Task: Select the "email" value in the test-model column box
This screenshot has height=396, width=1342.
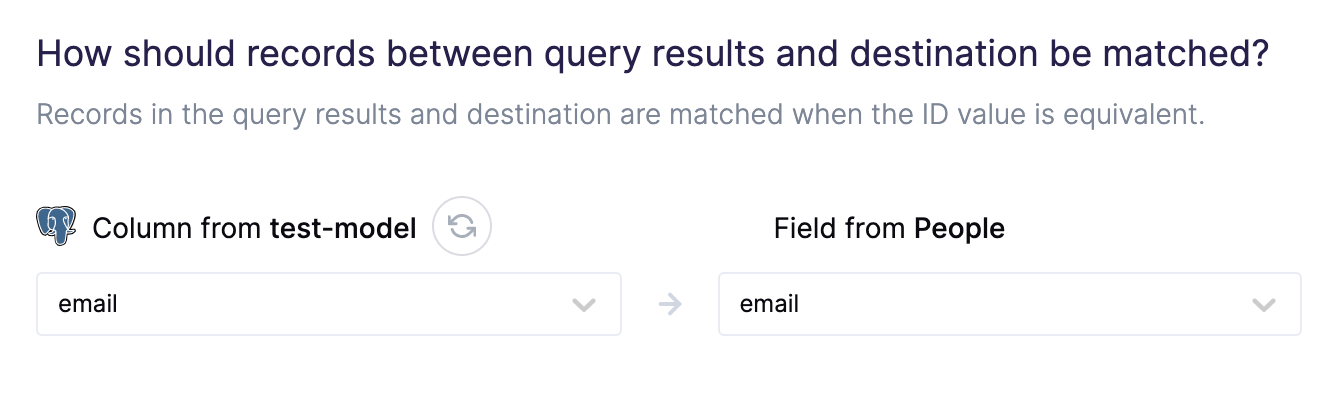Action: click(x=88, y=304)
